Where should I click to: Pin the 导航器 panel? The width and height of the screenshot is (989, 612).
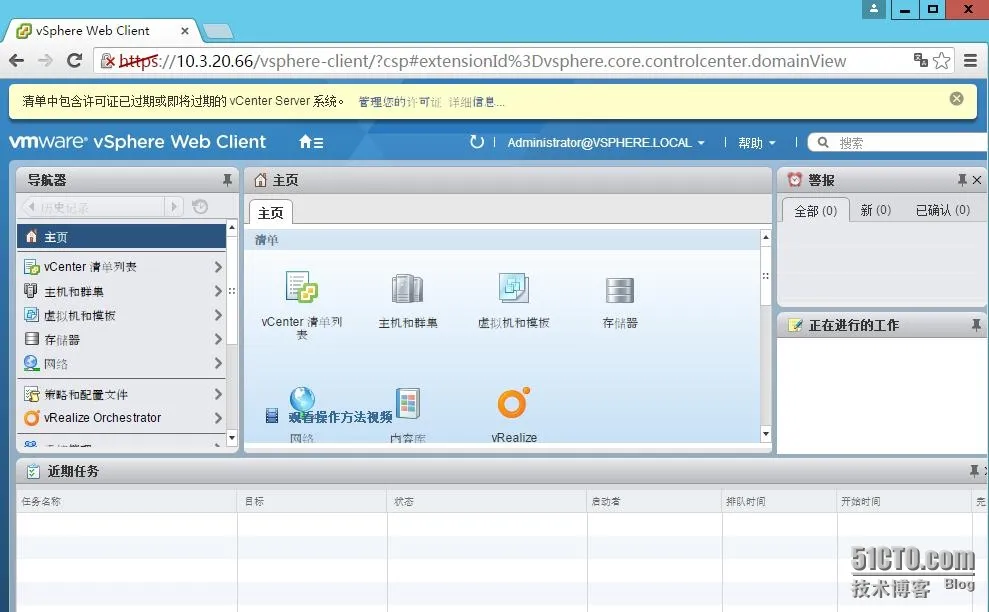click(227, 180)
